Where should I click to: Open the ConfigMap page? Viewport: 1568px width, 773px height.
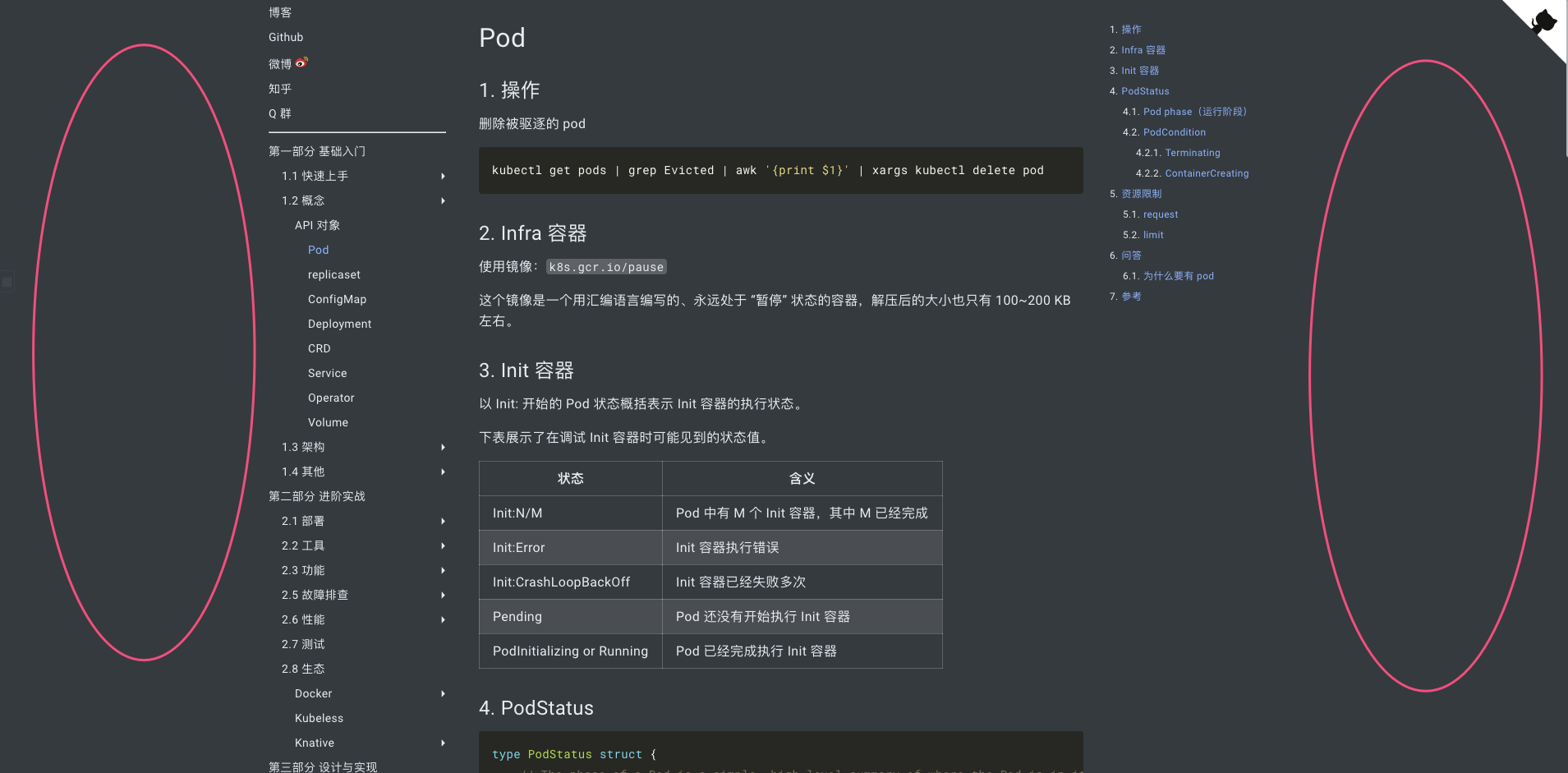[338, 299]
